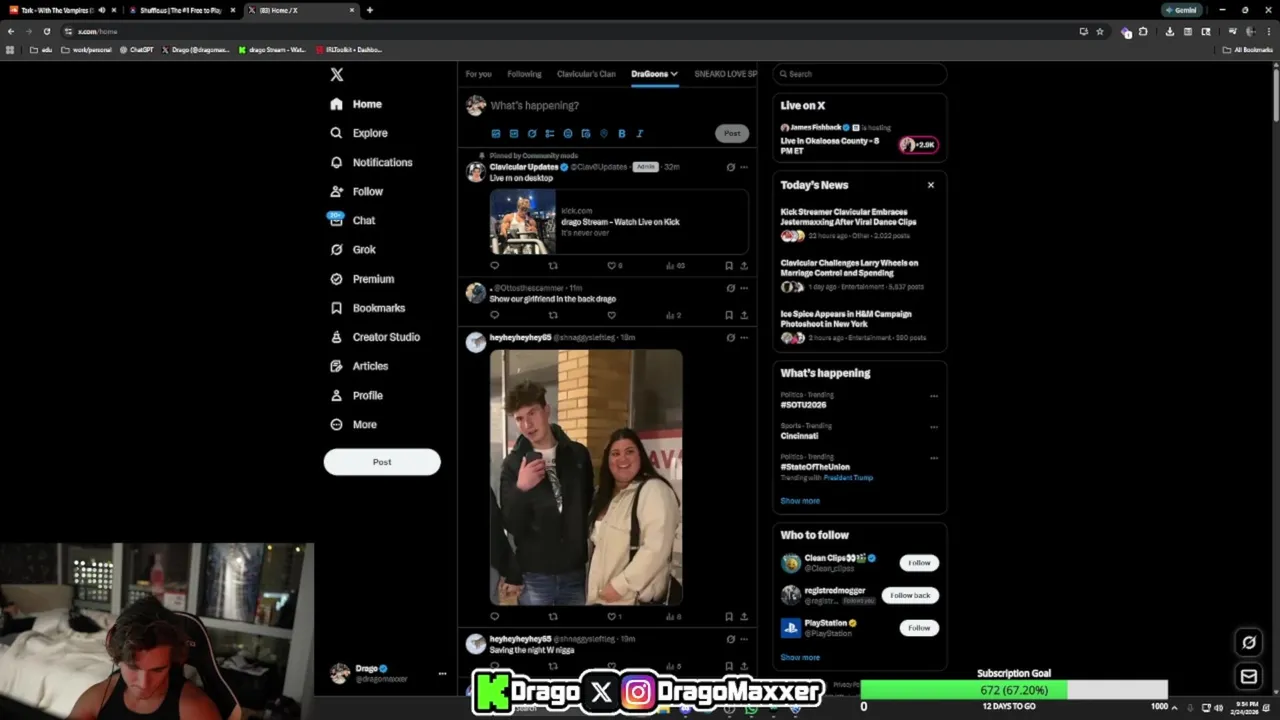Click Show more under Who to follow

pyautogui.click(x=800, y=658)
